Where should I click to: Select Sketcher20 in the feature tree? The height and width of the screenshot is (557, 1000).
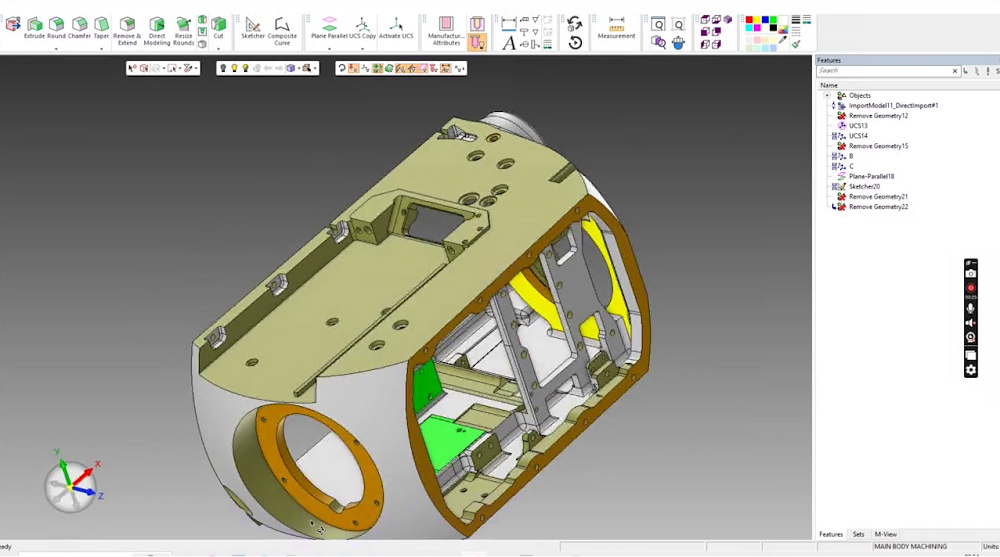(x=864, y=186)
